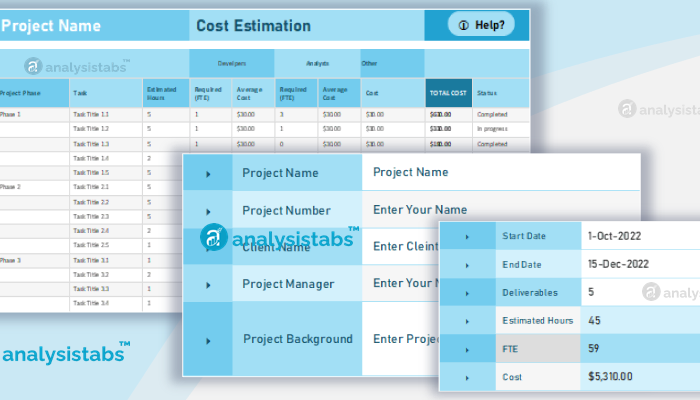700x400 pixels.
Task: Click the dark blue TOTAL COST header swatch
Action: [448, 93]
